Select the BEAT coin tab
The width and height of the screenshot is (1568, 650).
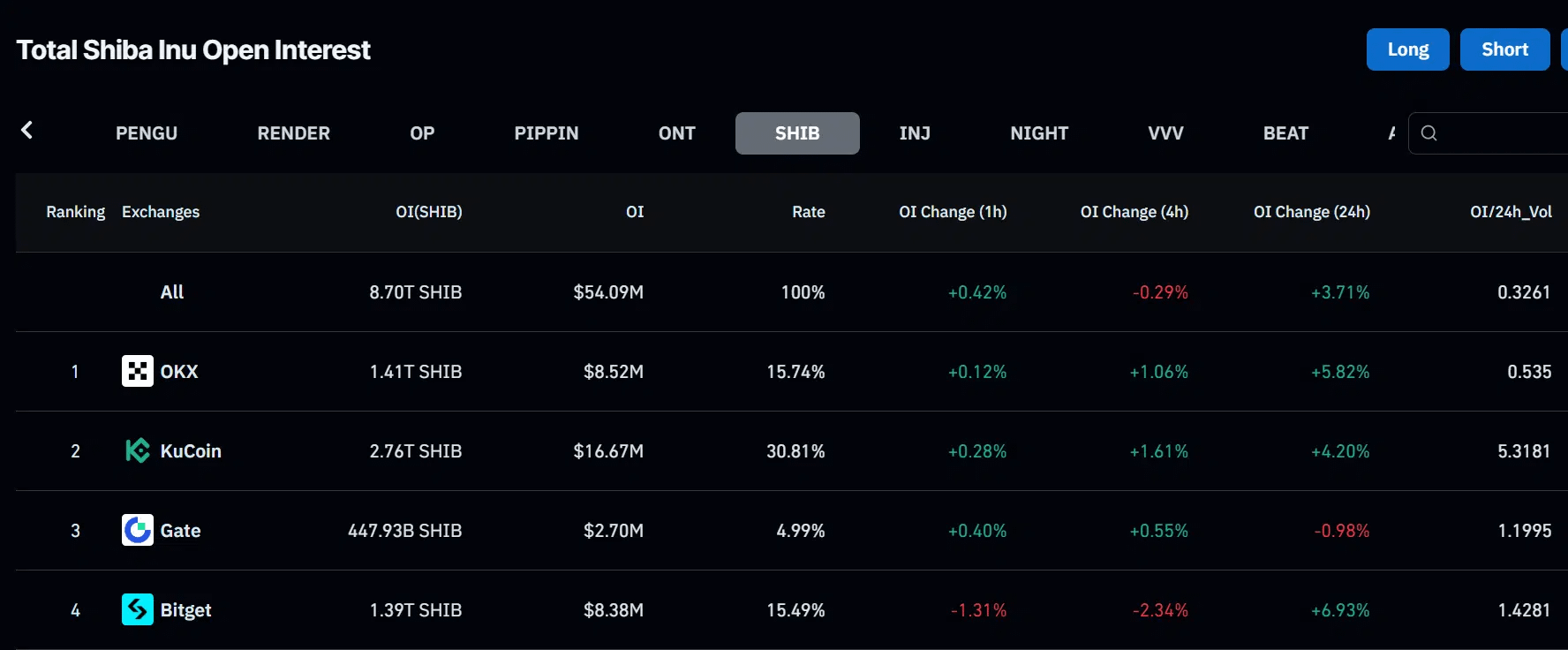[1285, 133]
